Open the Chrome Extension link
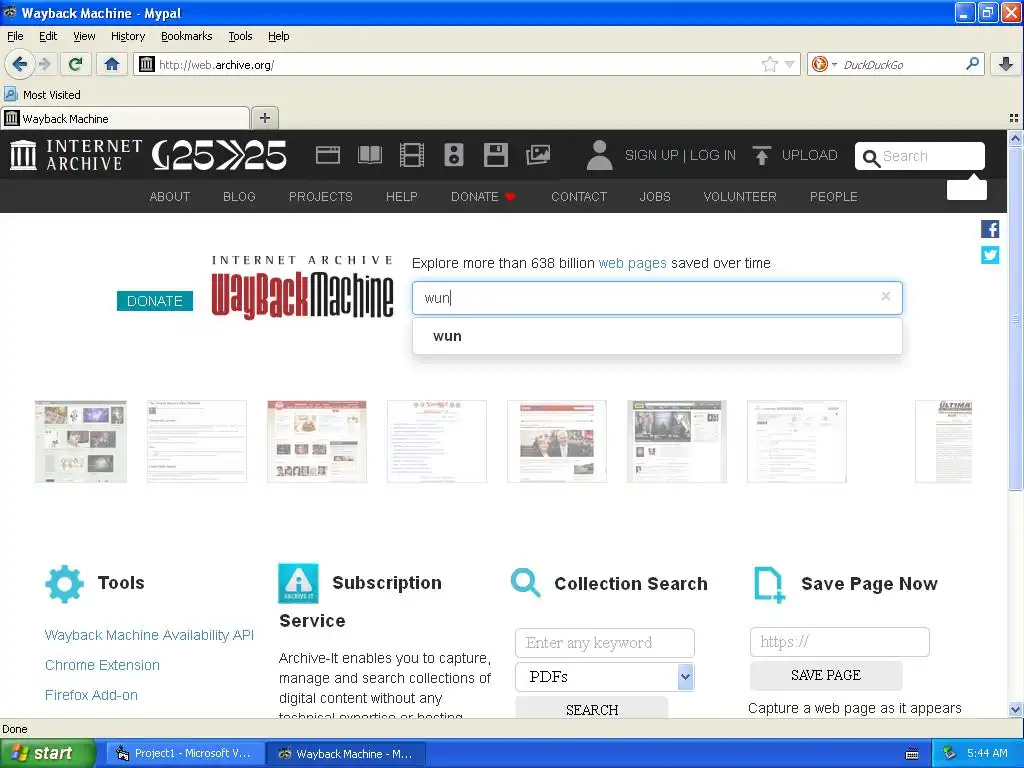 coord(102,665)
